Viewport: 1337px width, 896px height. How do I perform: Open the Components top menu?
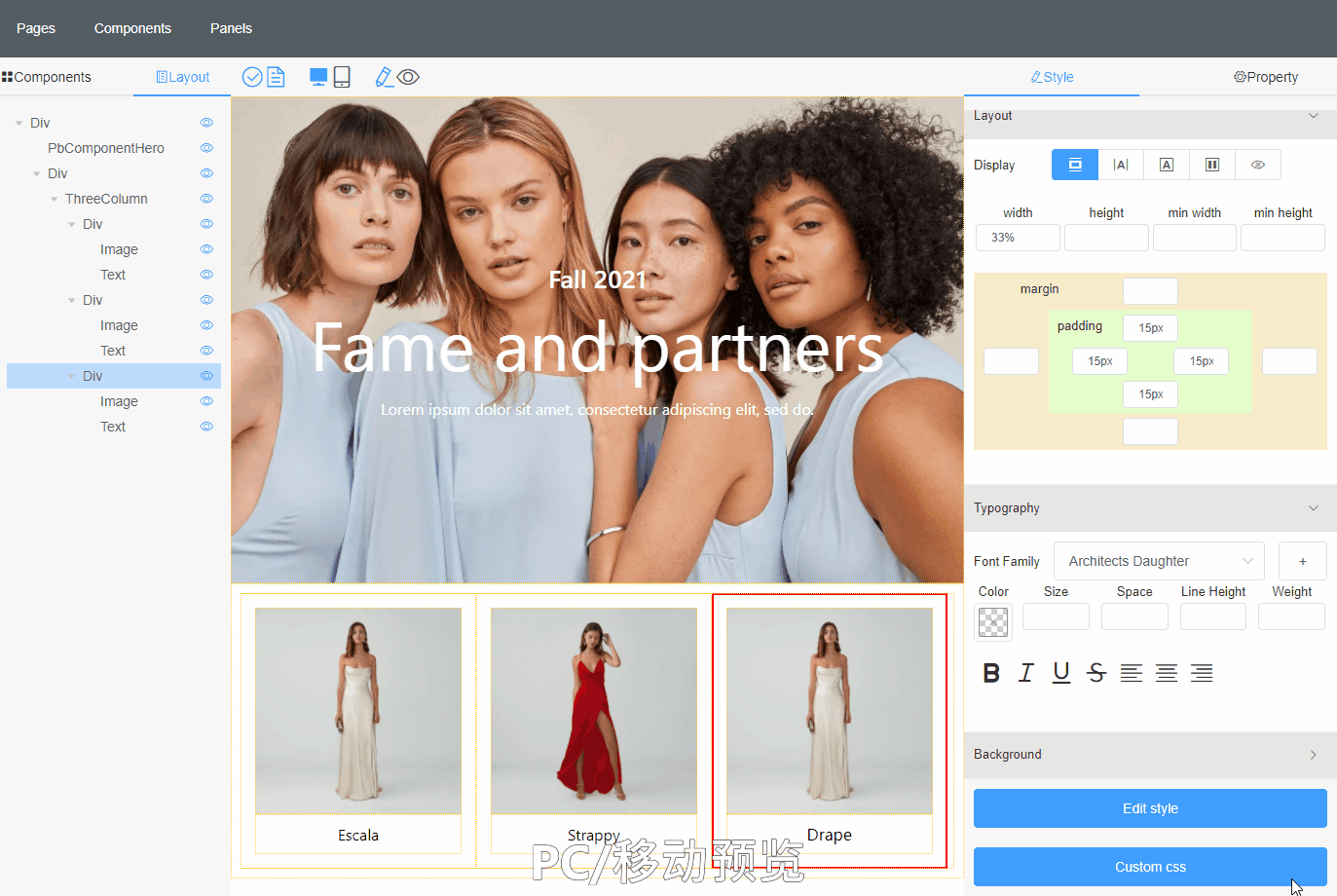tap(132, 28)
